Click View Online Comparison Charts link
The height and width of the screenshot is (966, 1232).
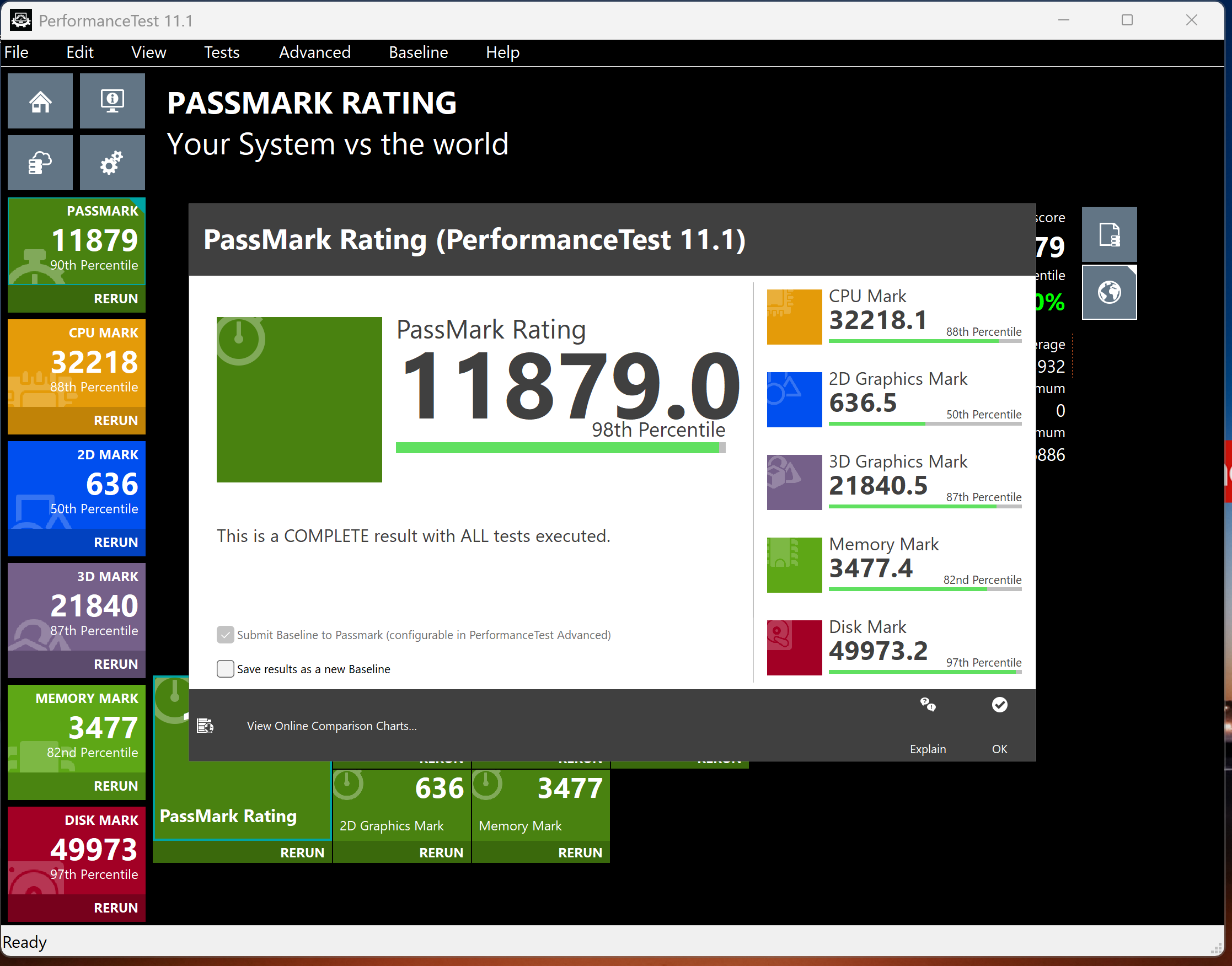click(x=331, y=726)
